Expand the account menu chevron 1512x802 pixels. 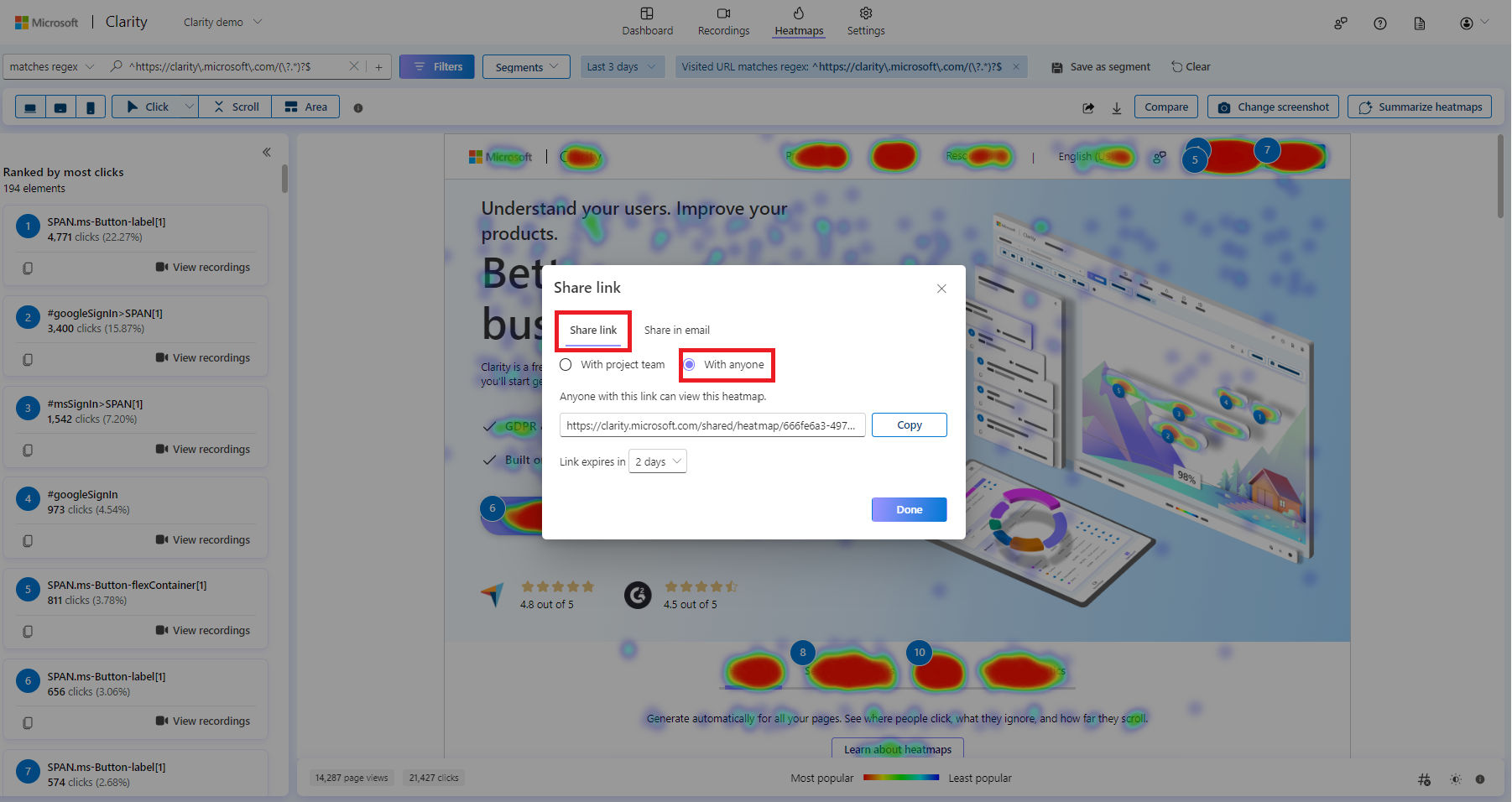[1485, 22]
